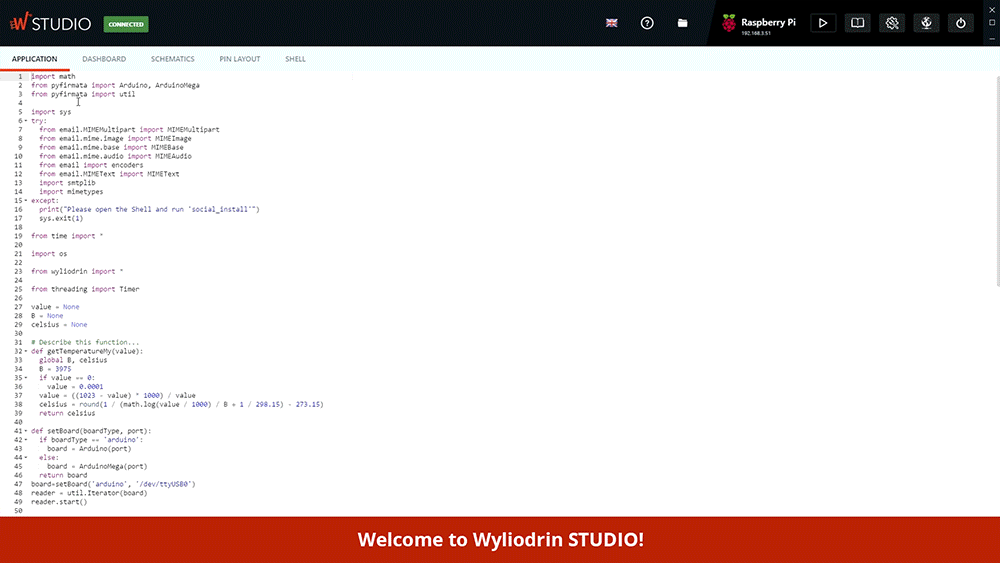The height and width of the screenshot is (563, 1000).
Task: Collapse the try block at line 6
Action: (x=26, y=121)
